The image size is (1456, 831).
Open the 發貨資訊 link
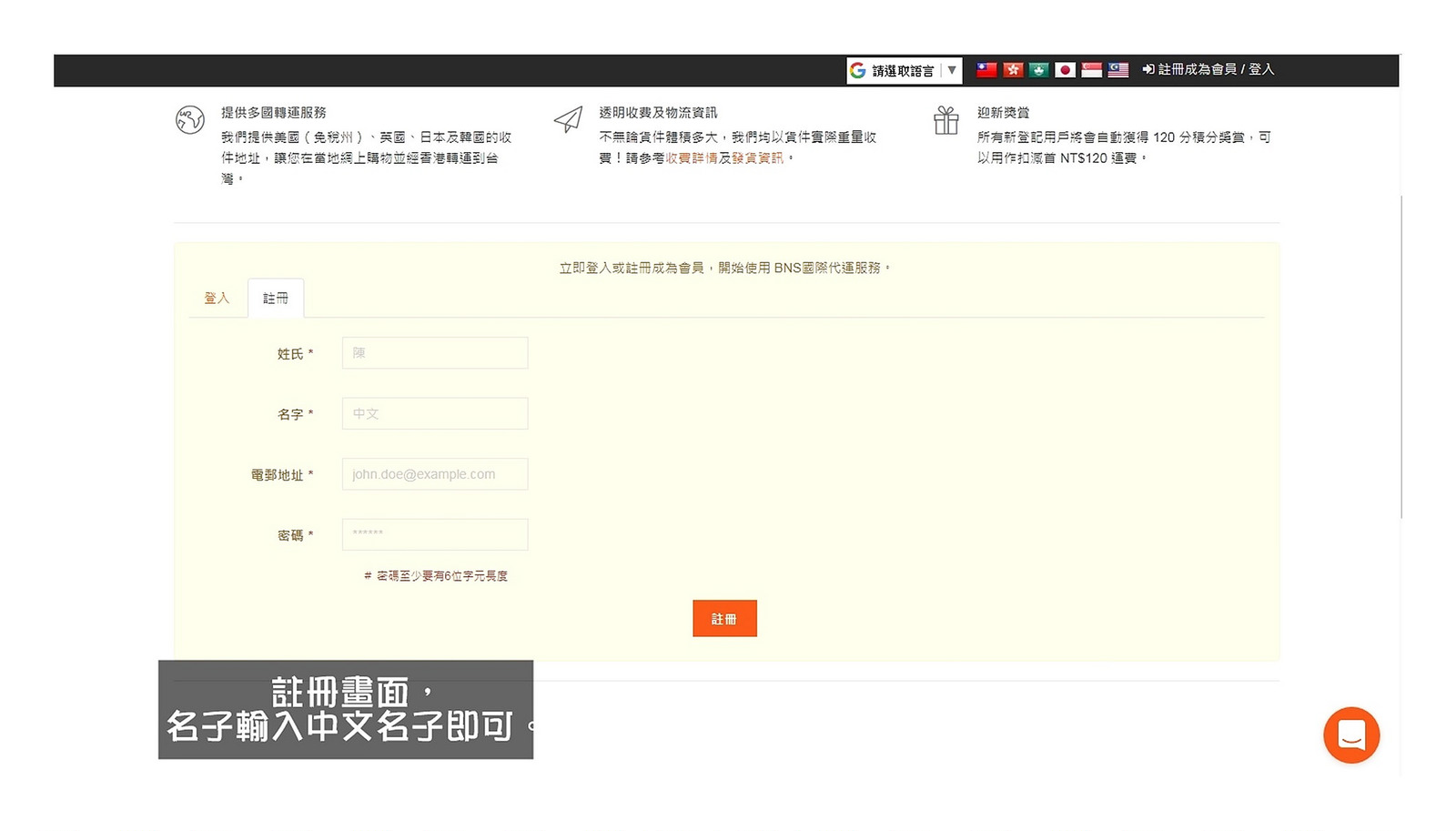point(757,158)
